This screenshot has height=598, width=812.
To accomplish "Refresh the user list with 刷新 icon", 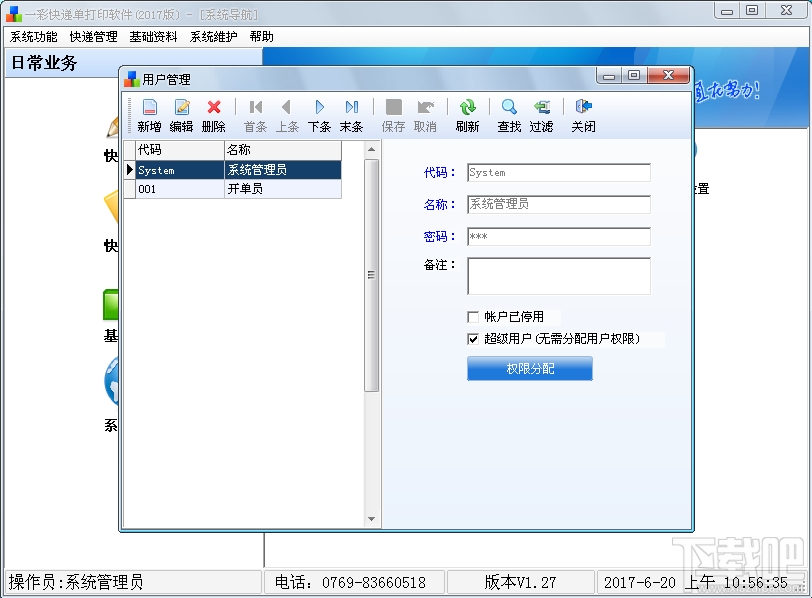I will [x=468, y=115].
